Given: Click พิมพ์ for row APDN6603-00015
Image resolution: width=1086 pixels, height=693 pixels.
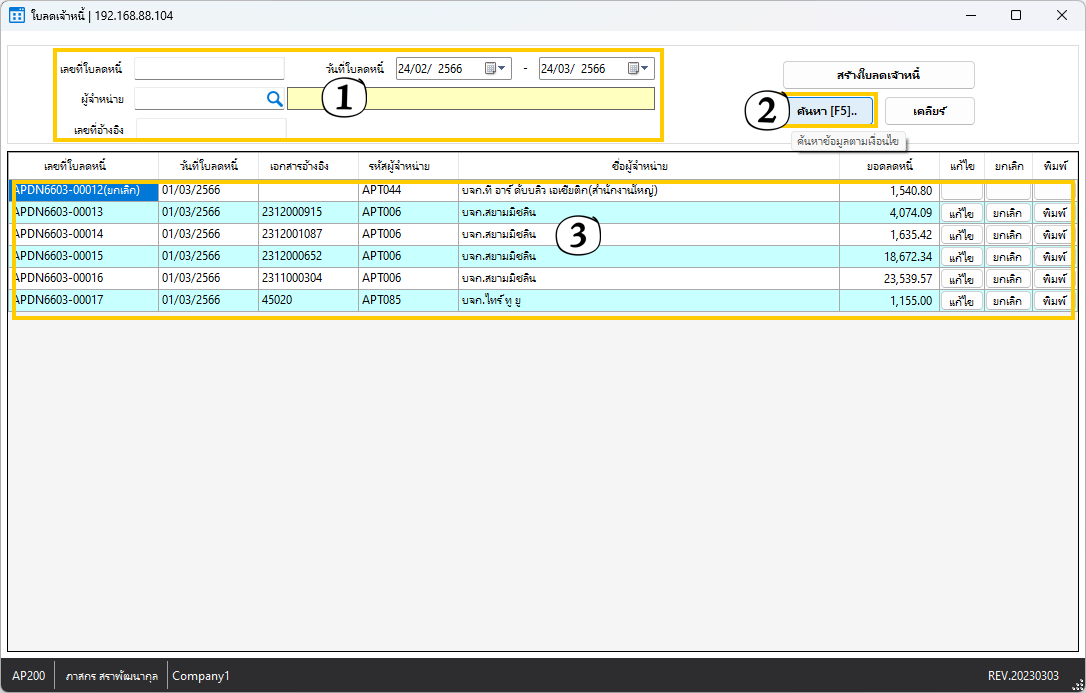Looking at the screenshot, I should pos(1053,257).
